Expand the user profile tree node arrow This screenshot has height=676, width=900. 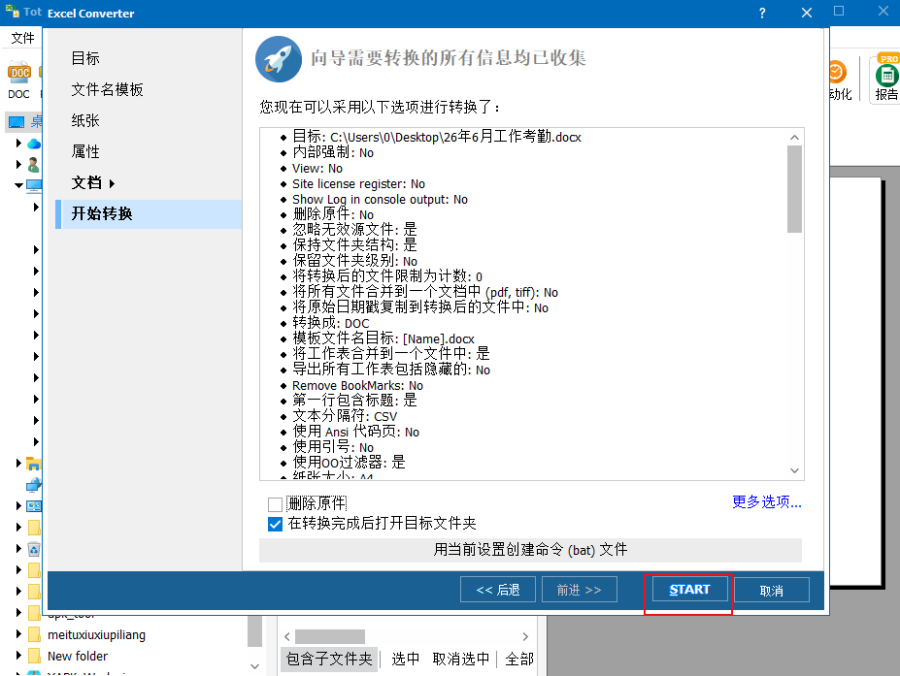pos(18,164)
